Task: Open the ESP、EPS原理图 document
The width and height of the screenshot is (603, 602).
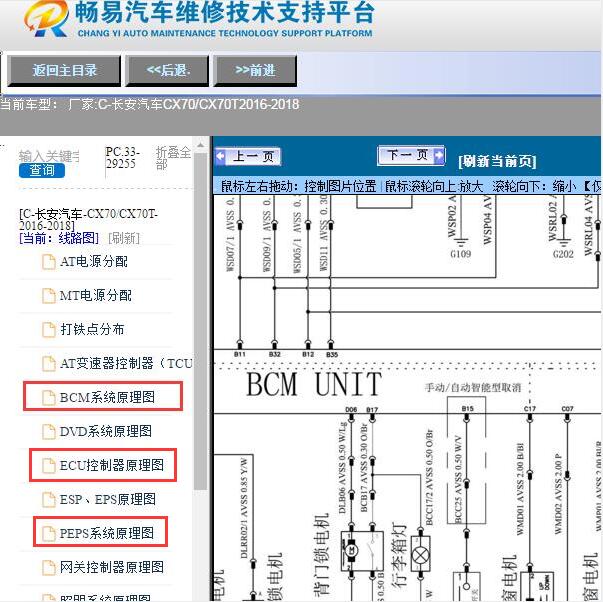Action: (108, 499)
